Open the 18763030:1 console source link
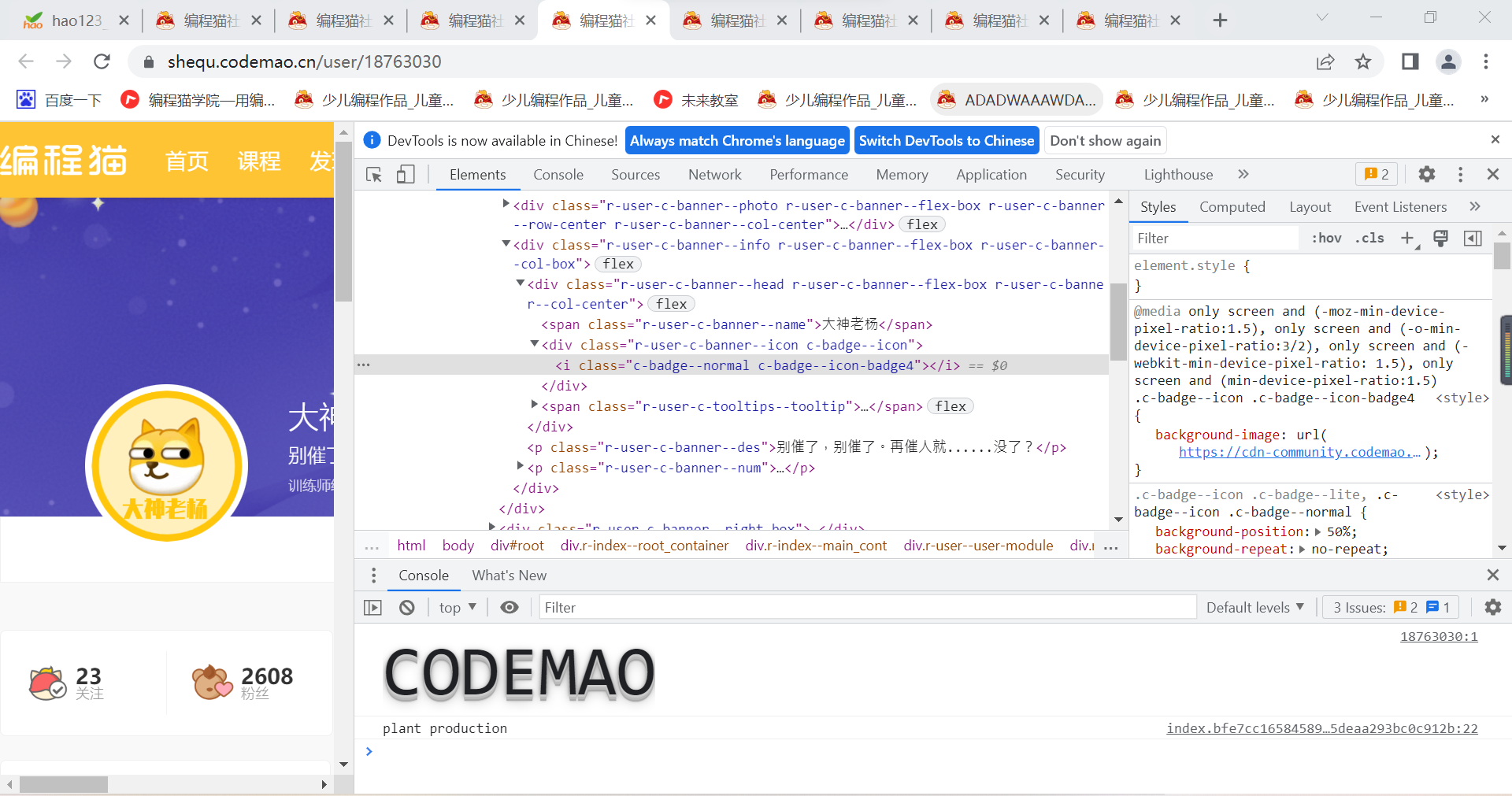Screen dimensions: 1512x796 point(1439,636)
